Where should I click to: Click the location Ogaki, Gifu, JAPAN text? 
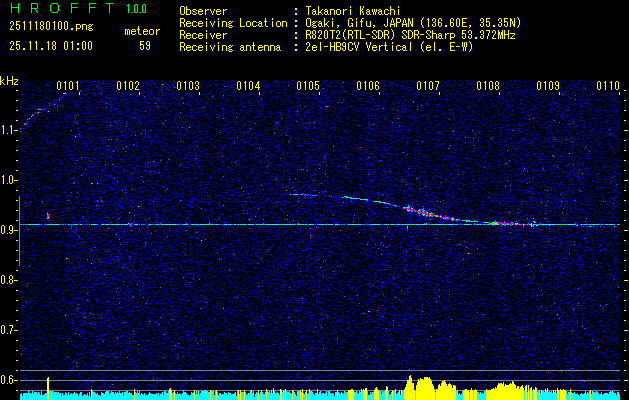[412, 23]
